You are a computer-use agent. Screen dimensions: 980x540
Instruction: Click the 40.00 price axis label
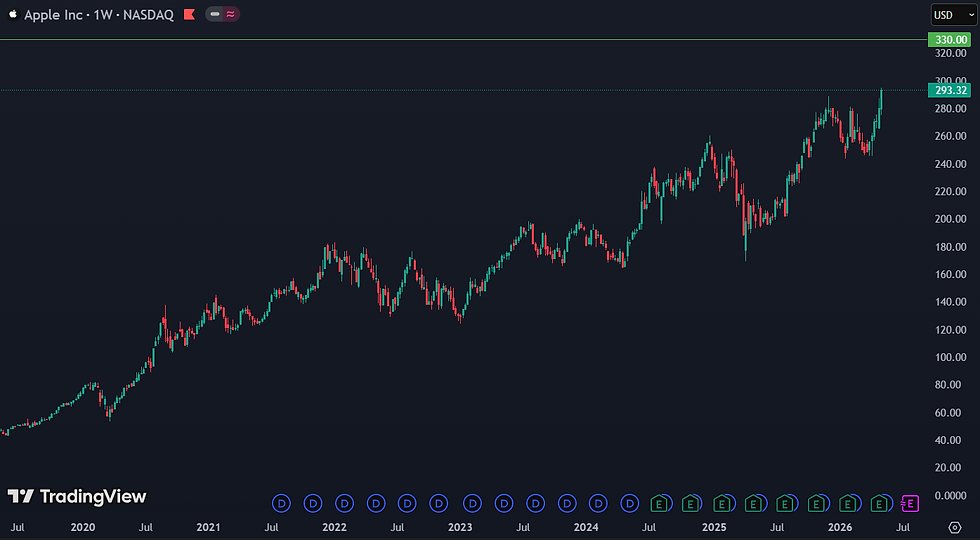pyautogui.click(x=949, y=440)
